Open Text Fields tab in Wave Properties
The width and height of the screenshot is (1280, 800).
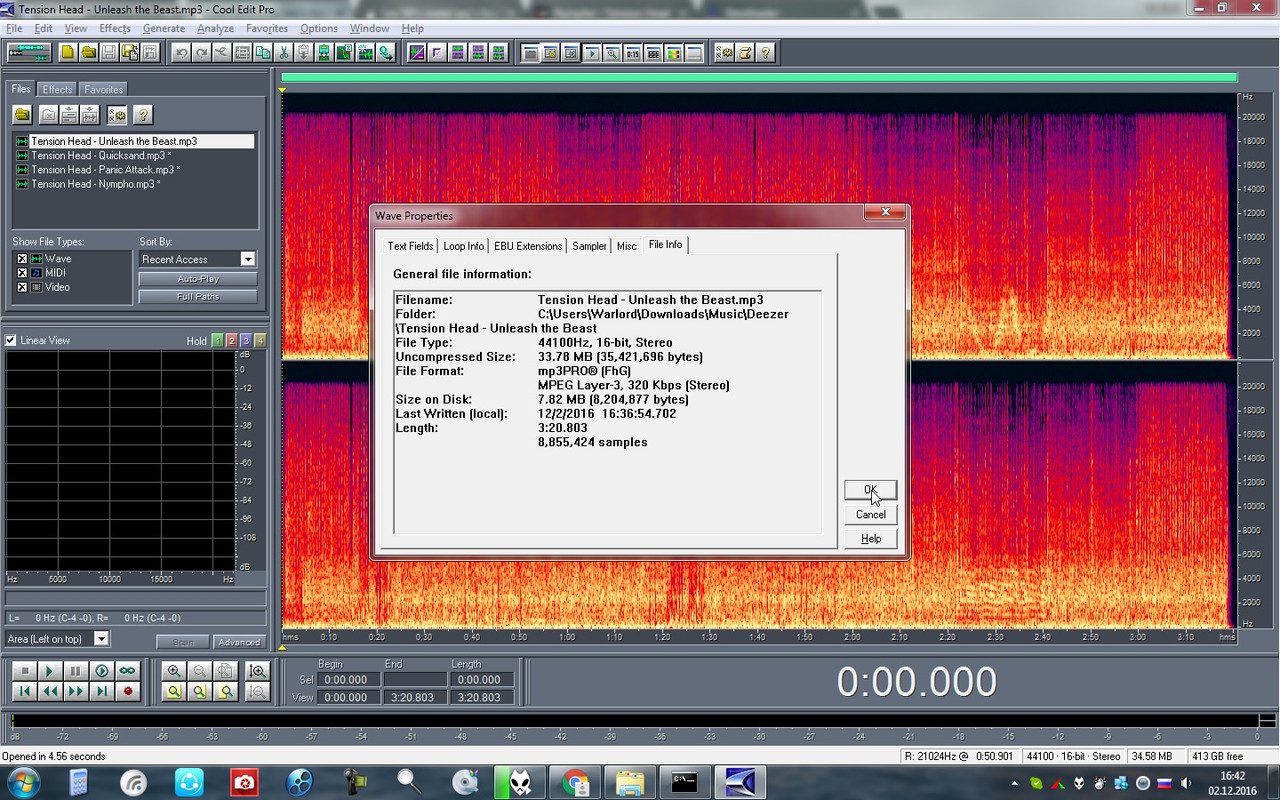pos(410,246)
